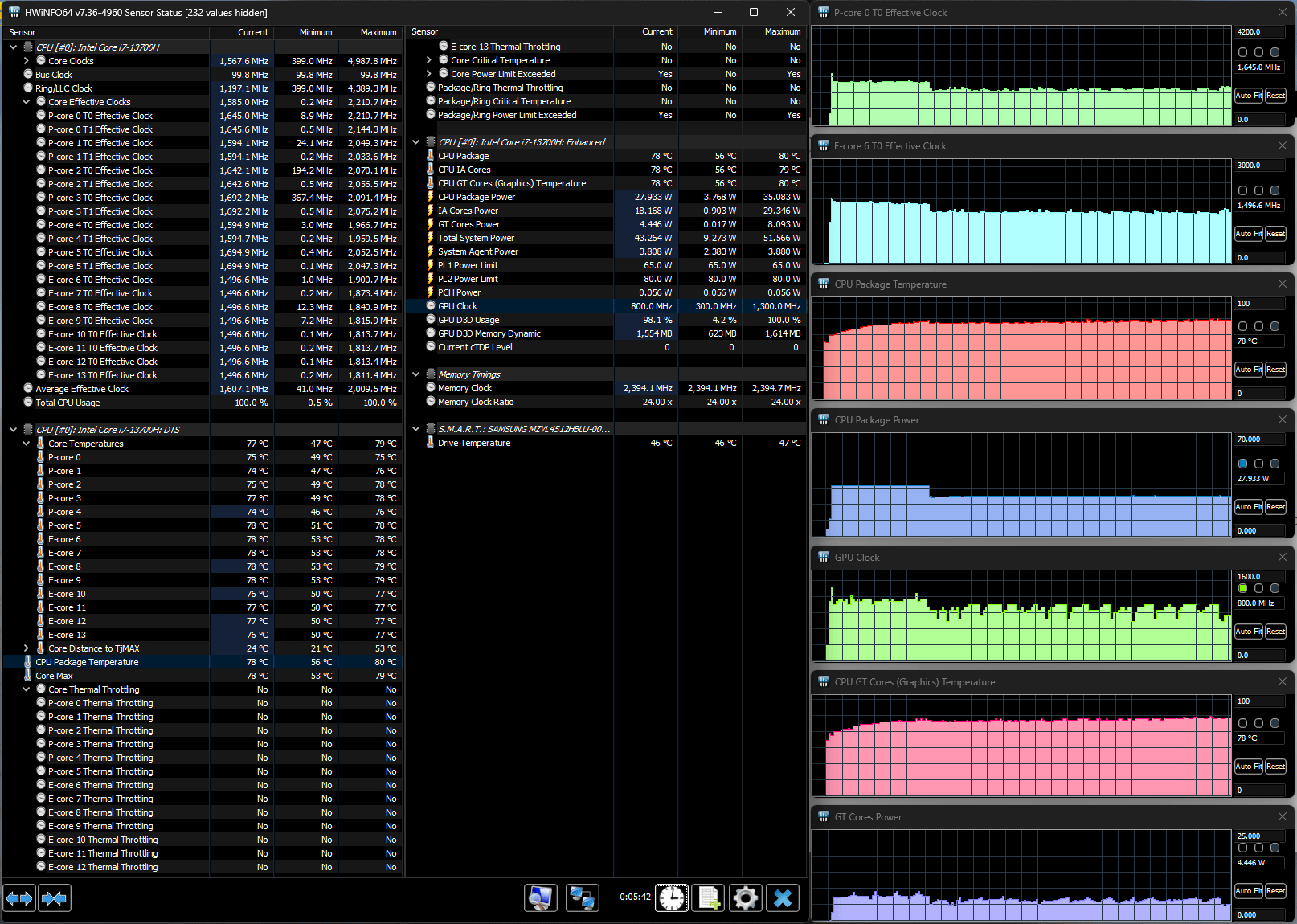Click the network computers connection icon
Screen dimensions: 1297x924
[582, 897]
